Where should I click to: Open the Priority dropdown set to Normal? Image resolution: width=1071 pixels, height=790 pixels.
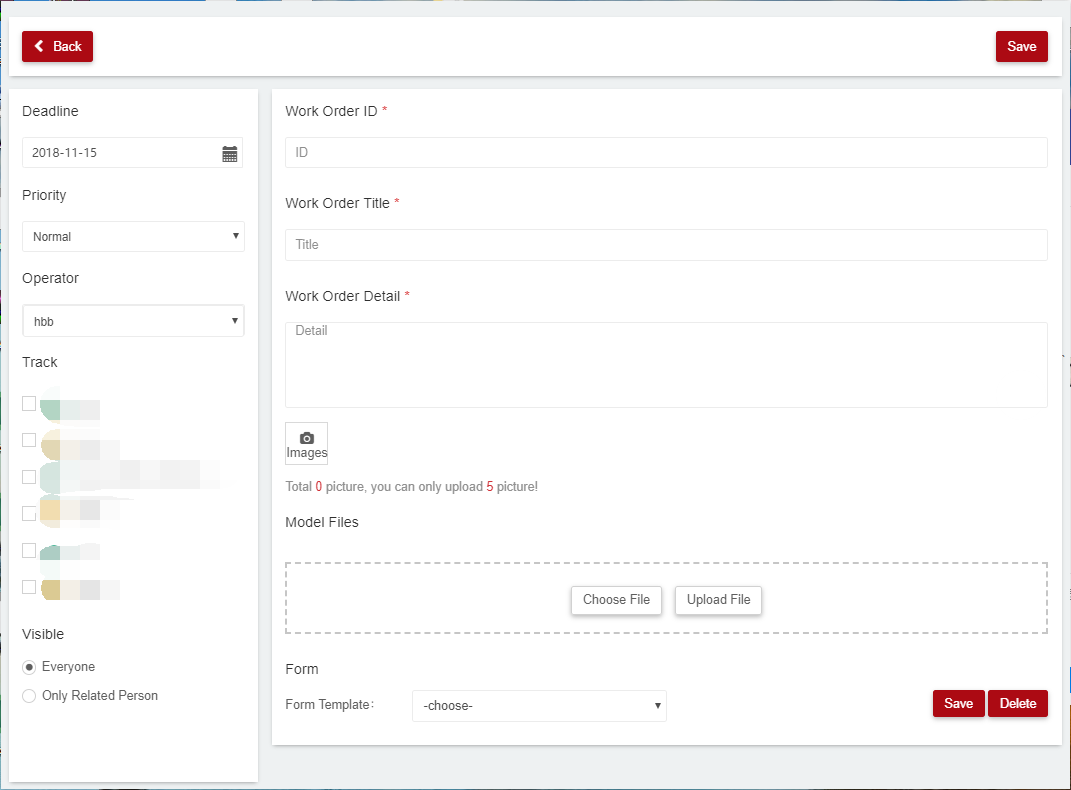pyautogui.click(x=133, y=236)
